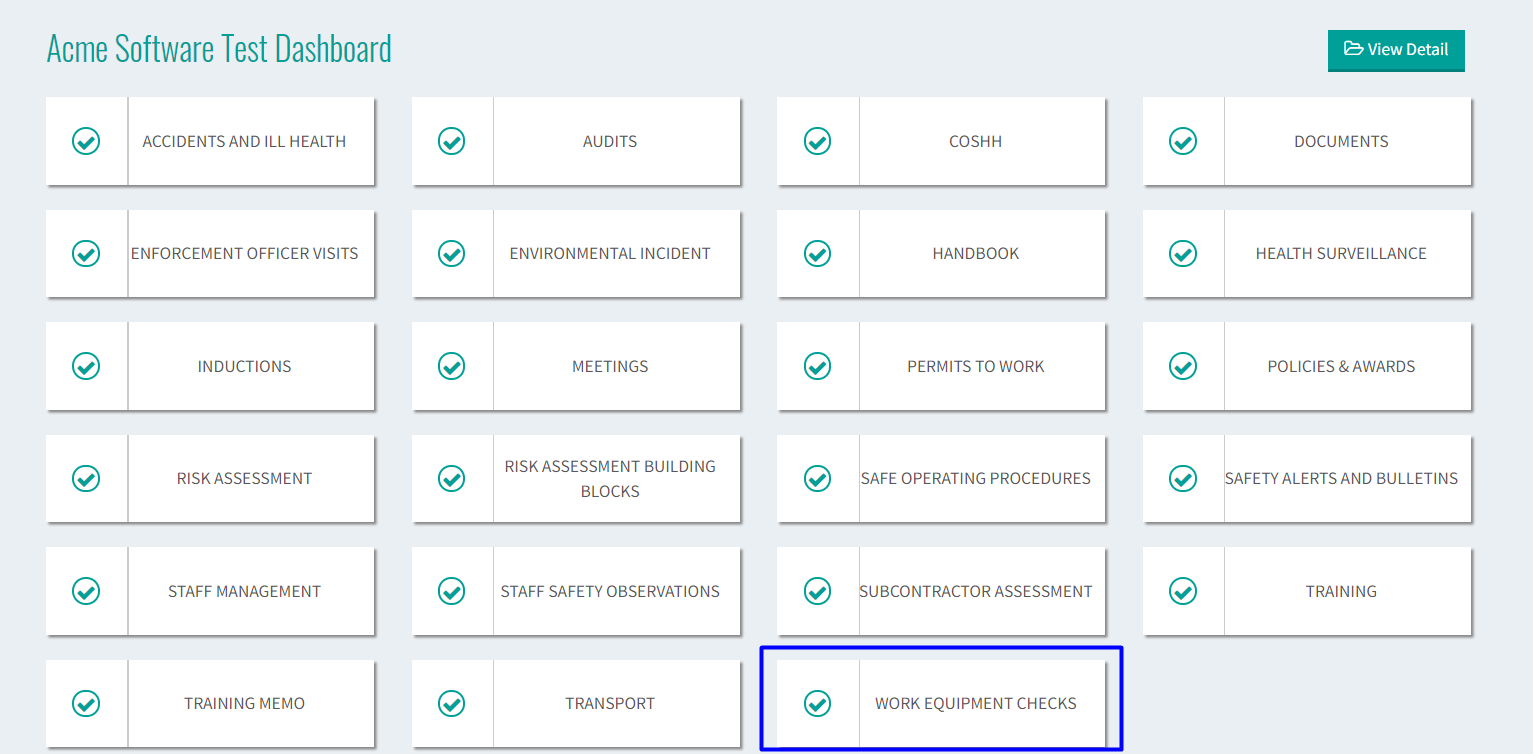Click checkmark icon beside Accidents and Ill Health
1533x754 pixels.
coord(86,142)
